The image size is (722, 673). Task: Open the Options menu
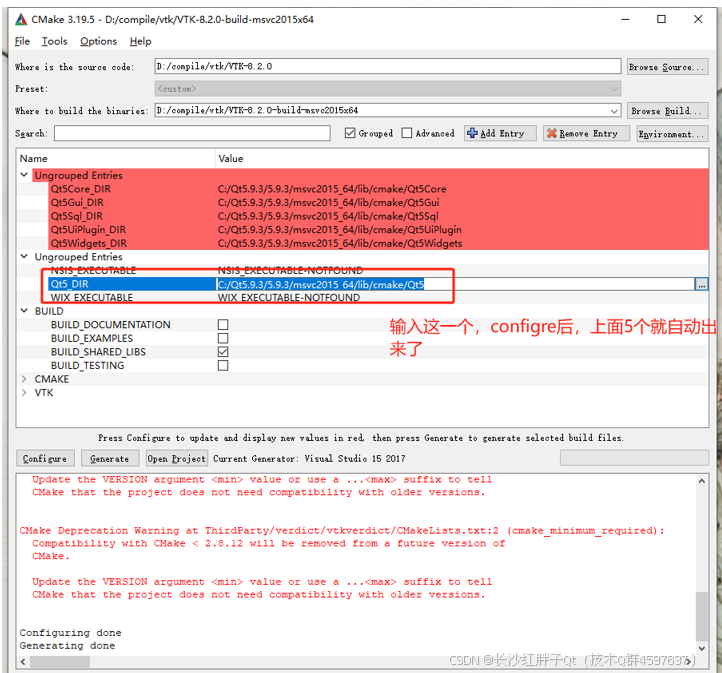(98, 41)
